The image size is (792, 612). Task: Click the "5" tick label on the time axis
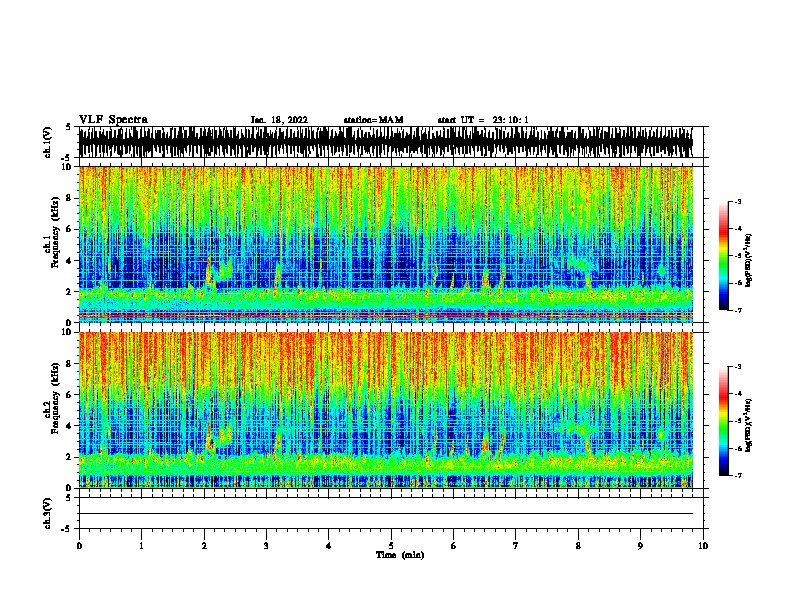coord(391,546)
